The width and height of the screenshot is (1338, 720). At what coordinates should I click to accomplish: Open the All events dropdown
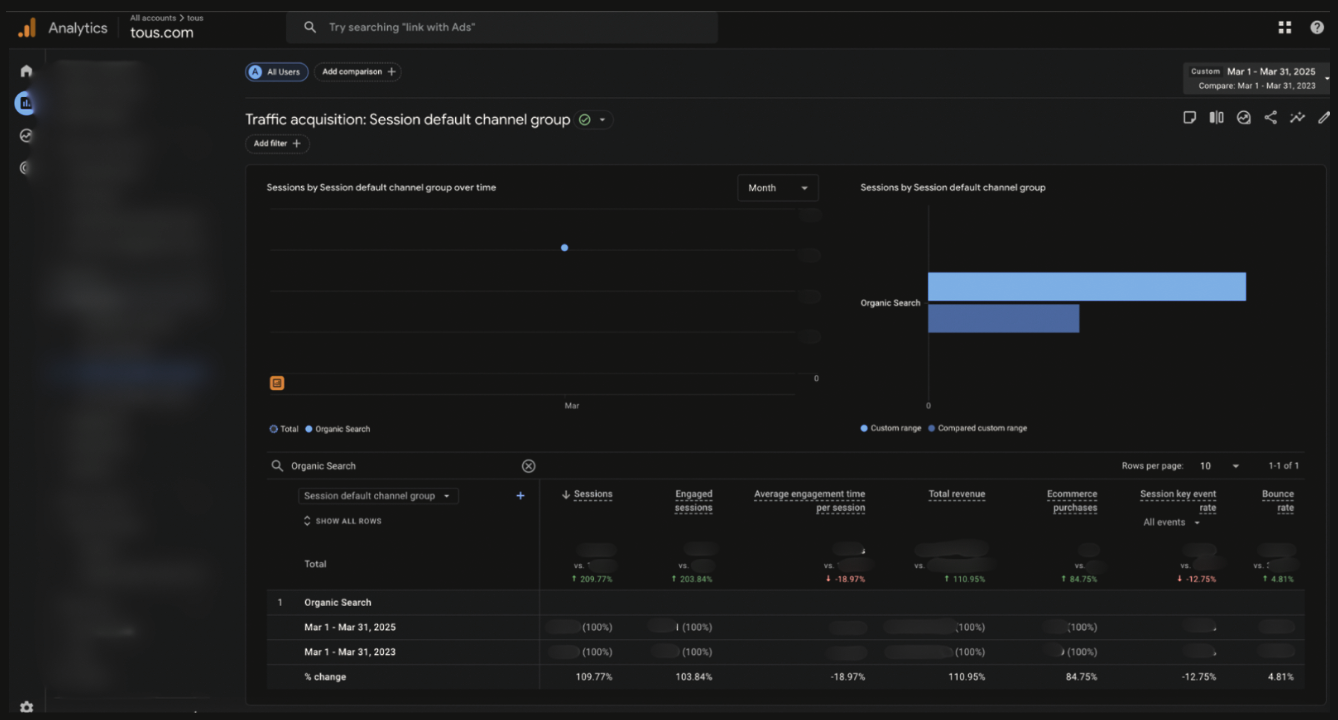(x=1172, y=522)
